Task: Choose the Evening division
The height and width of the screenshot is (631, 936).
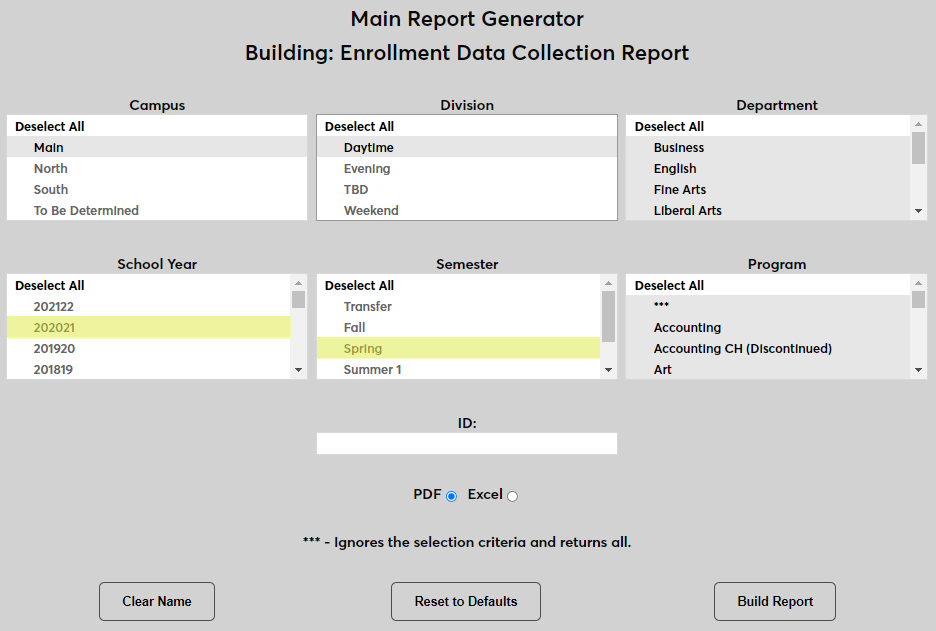Action: coord(367,168)
